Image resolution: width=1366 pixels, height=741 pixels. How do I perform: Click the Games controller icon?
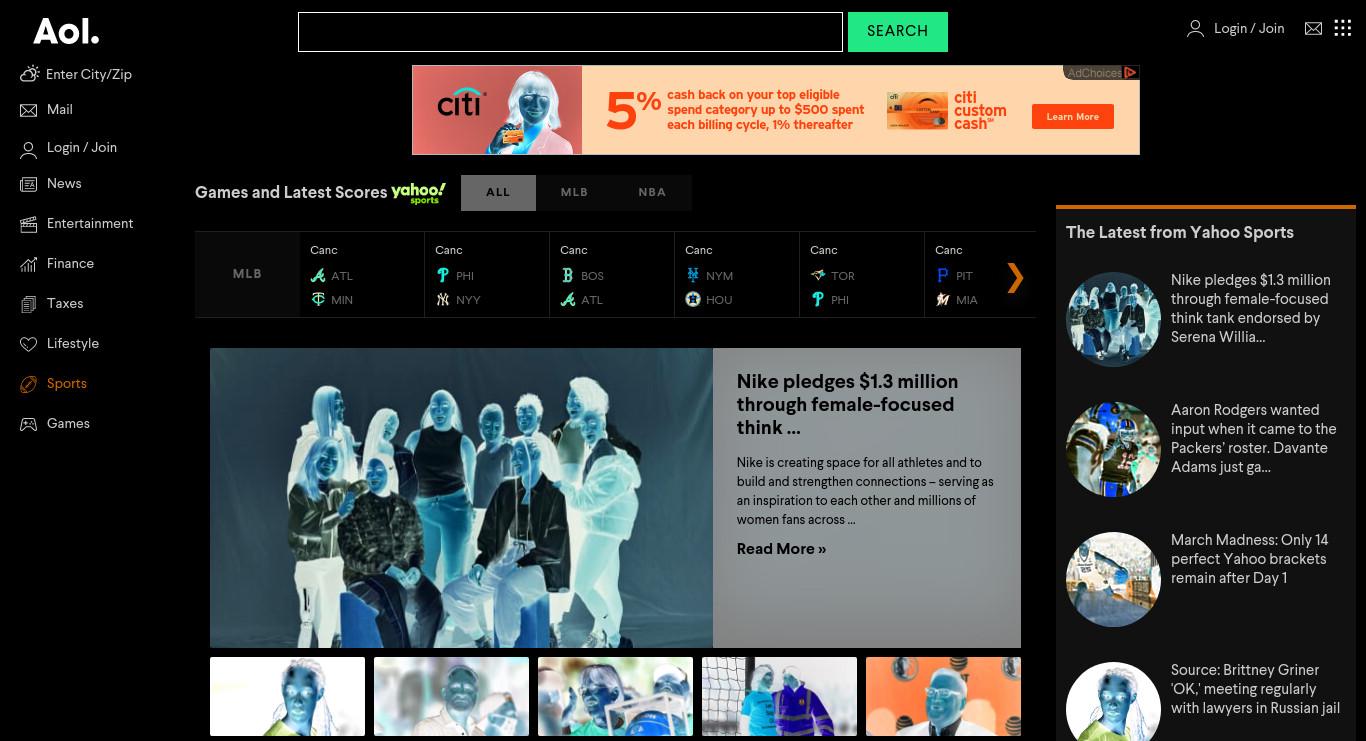[29, 424]
